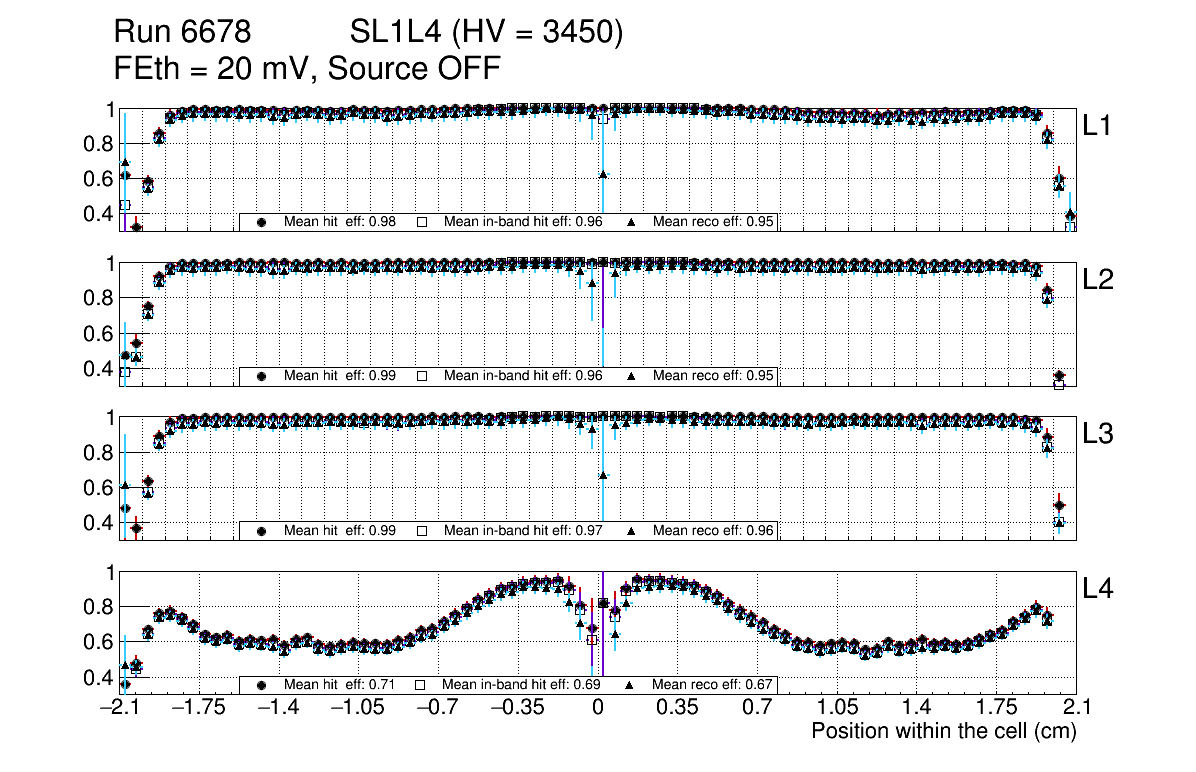Click the 'FEth = 20 mV, Source OFF' subtitle
This screenshot has height=772, width=1196.
306,69
